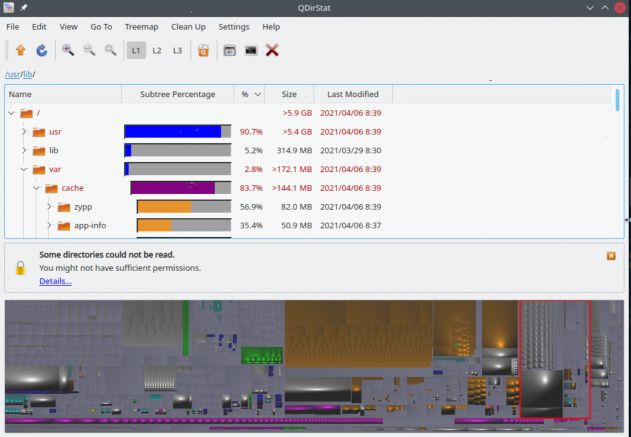Open the Edit menu
The width and height of the screenshot is (631, 437).
pos(39,27)
